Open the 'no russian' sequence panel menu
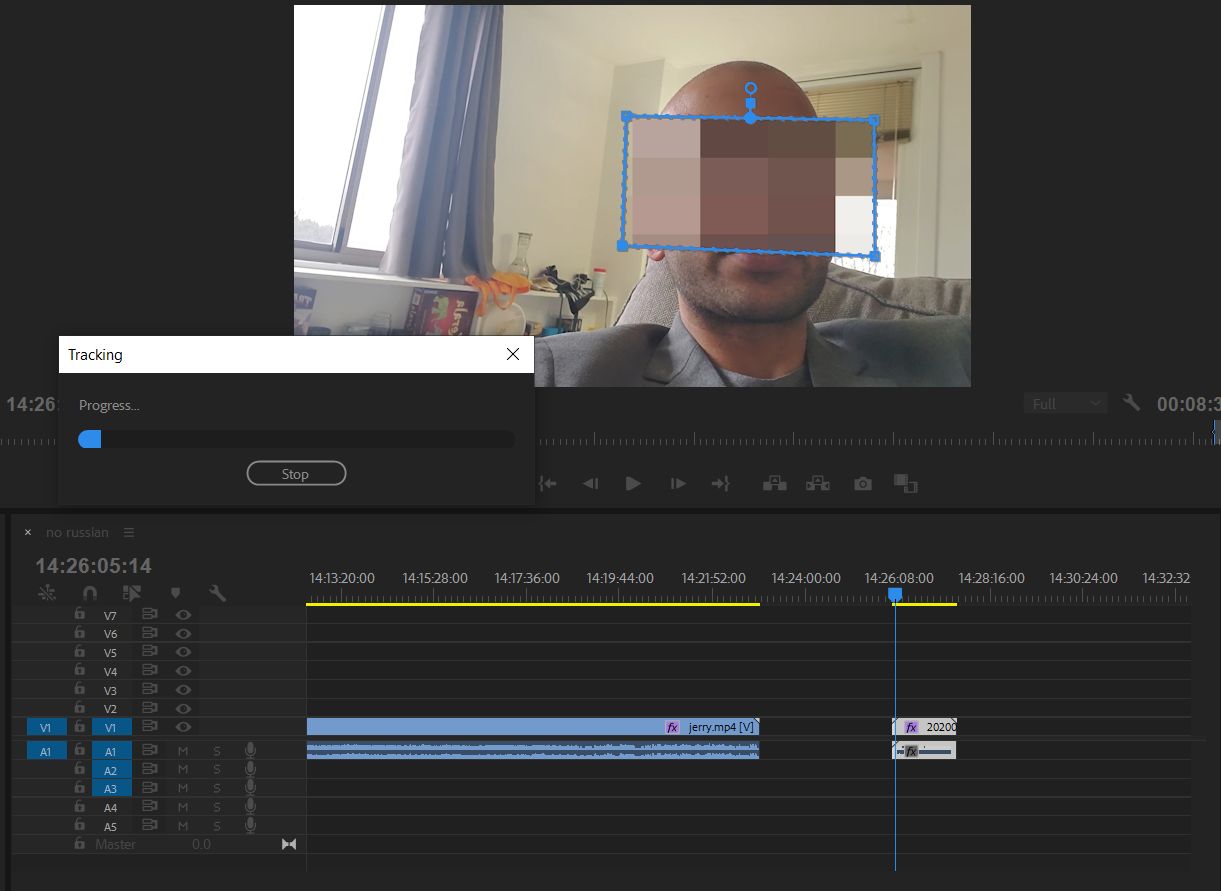 click(x=129, y=533)
